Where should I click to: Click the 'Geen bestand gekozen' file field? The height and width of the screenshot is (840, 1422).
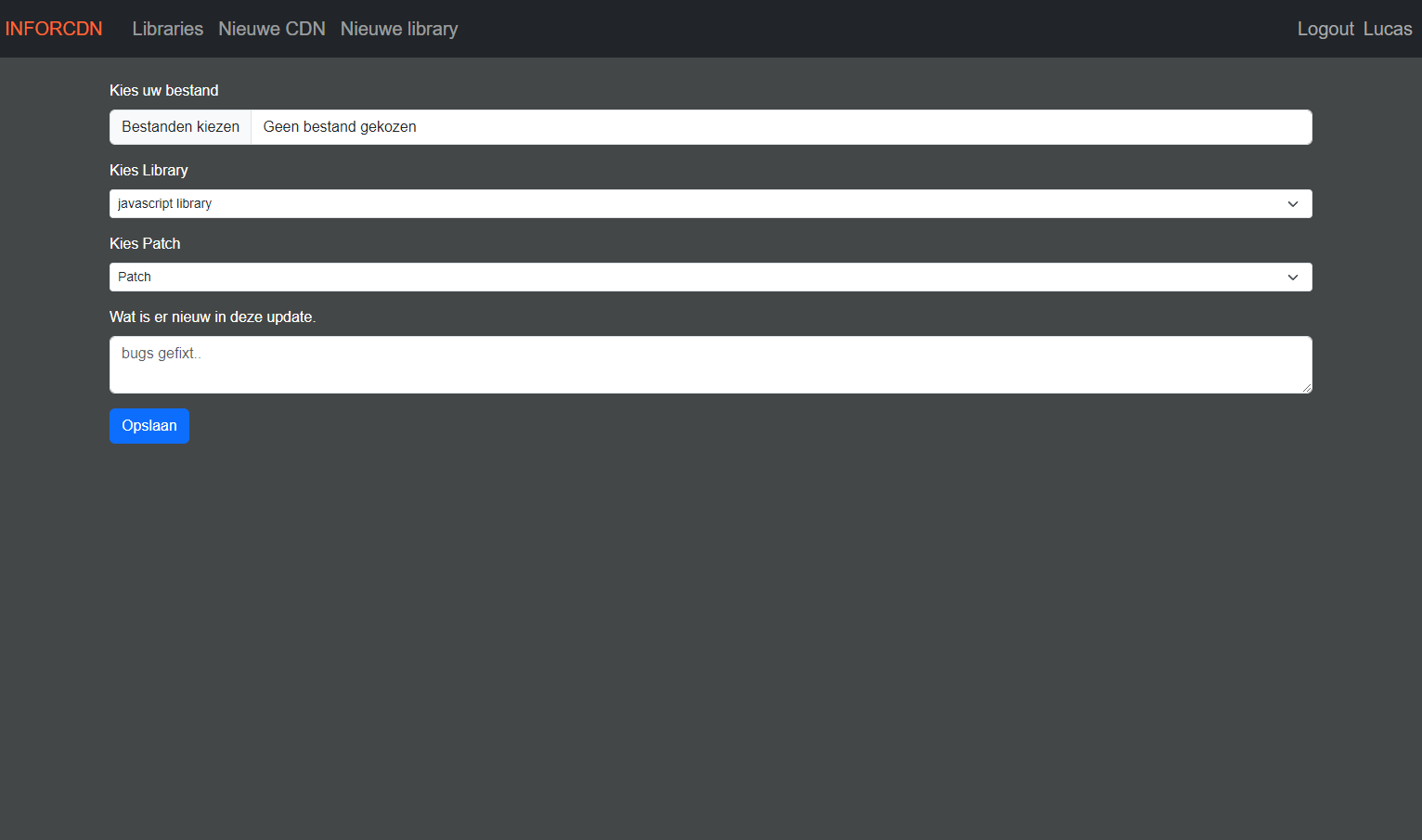point(780,127)
